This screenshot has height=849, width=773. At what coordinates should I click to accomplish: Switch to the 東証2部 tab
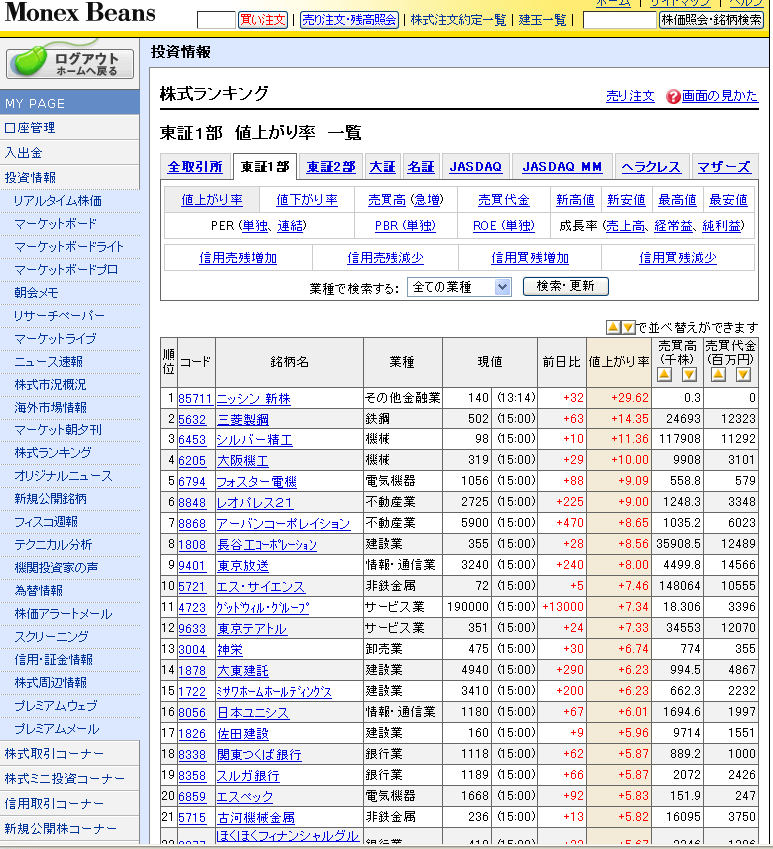(x=331, y=167)
